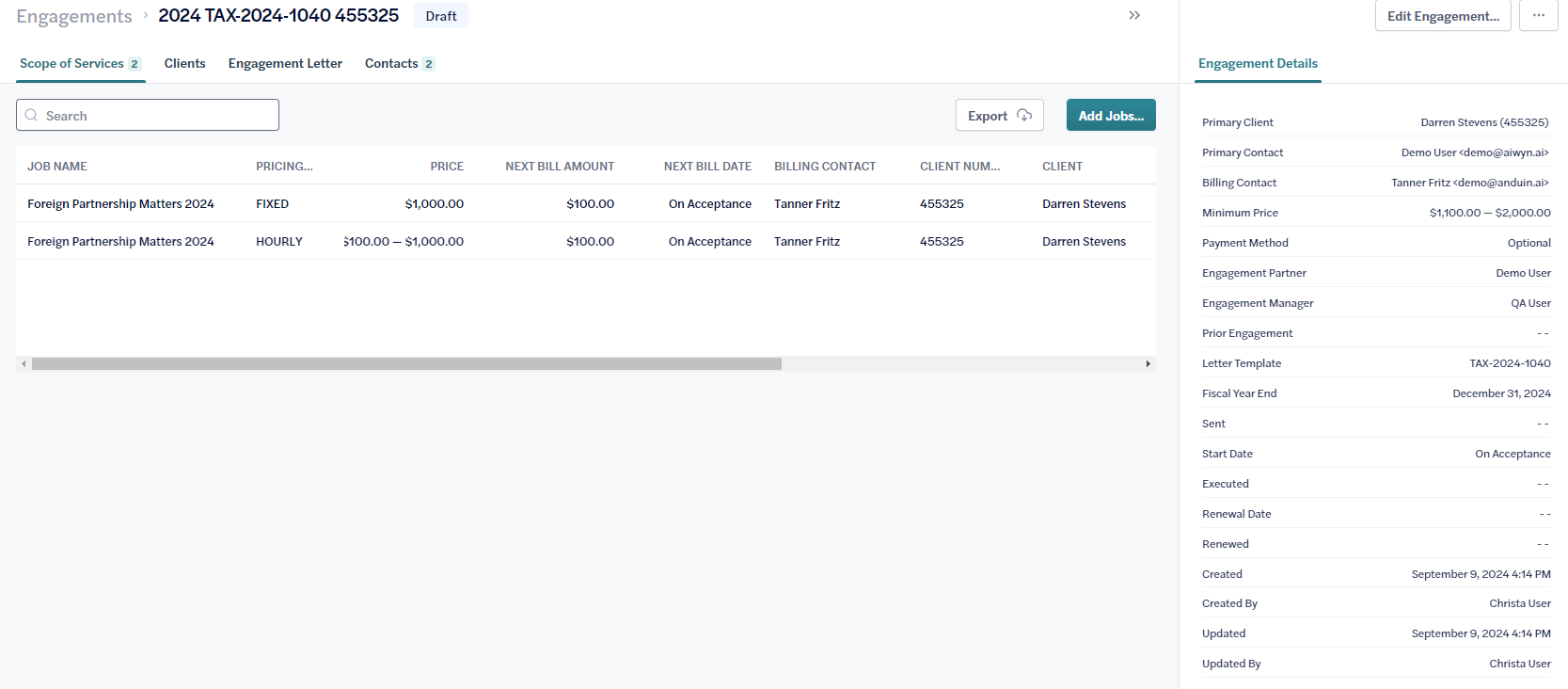Select Foreign Partnership Matters 2024 in HOURLY row
Image resolution: width=1568 pixels, height=689 pixels.
(x=120, y=242)
